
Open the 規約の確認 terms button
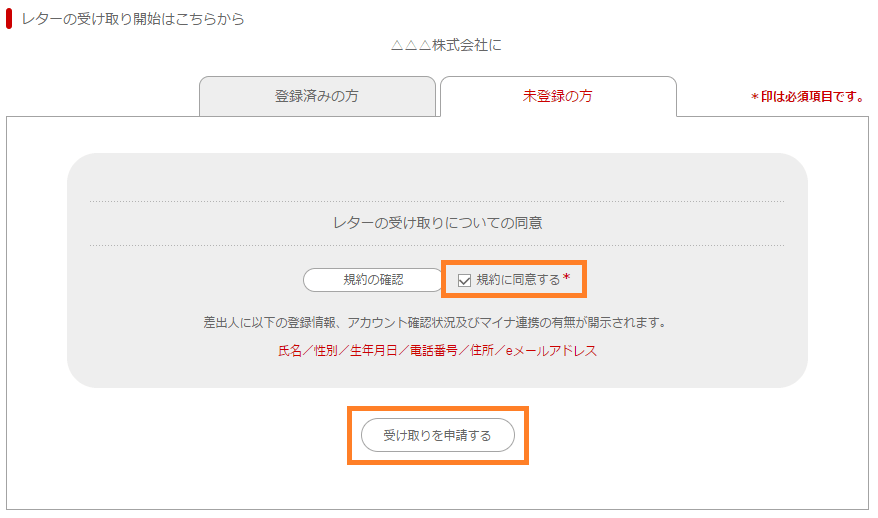pos(373,280)
